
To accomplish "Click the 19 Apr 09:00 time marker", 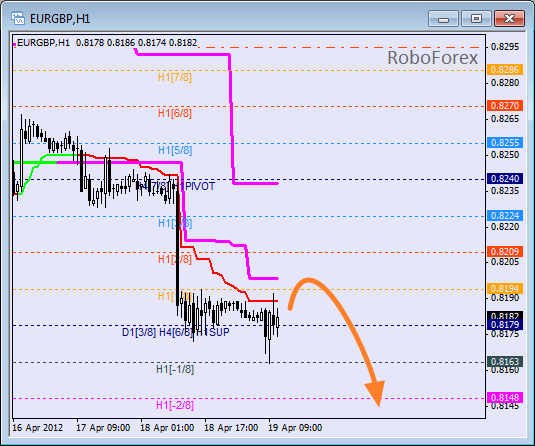I will click(x=295, y=428).
